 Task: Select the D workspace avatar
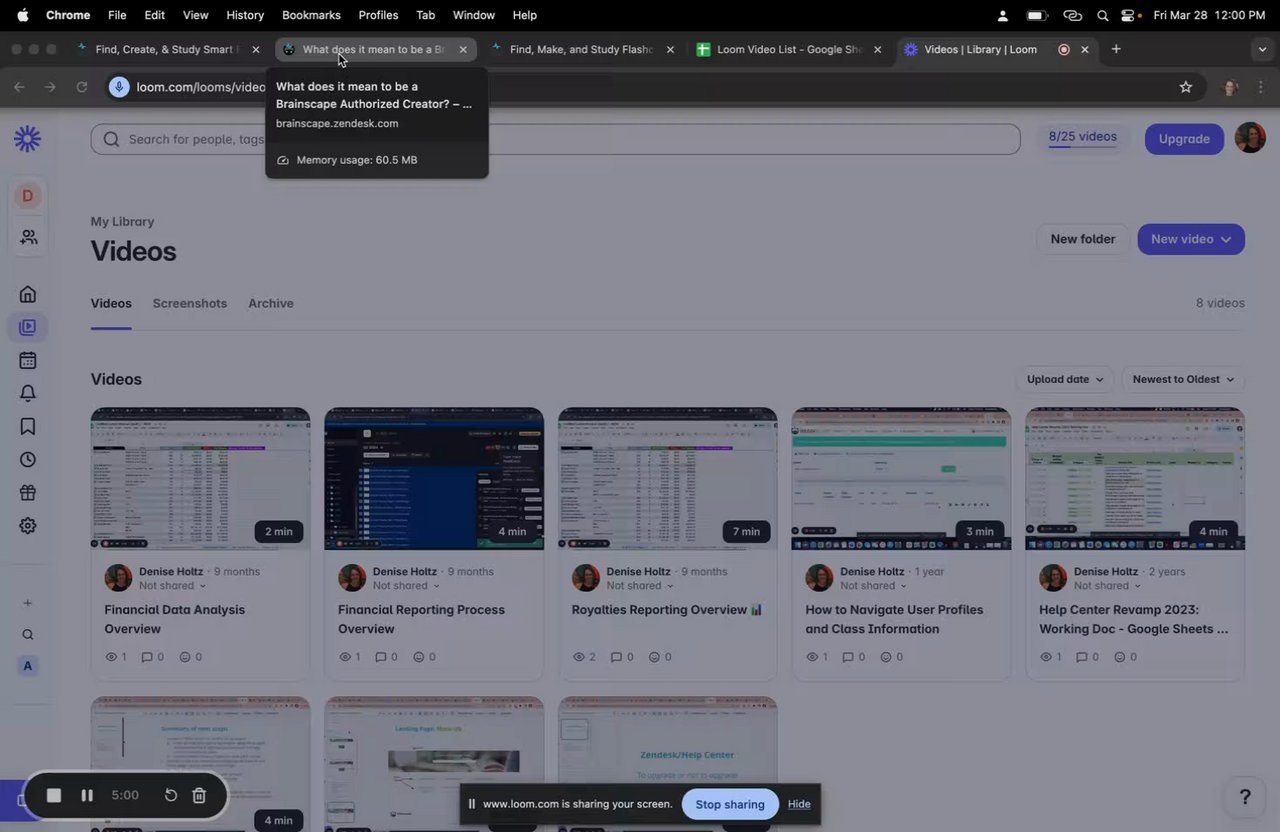click(x=28, y=196)
